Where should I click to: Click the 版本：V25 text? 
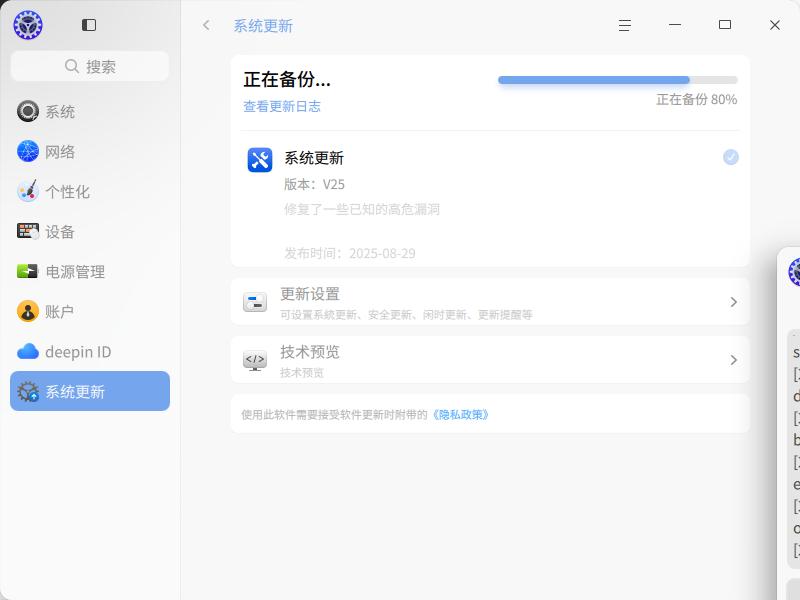(x=314, y=184)
